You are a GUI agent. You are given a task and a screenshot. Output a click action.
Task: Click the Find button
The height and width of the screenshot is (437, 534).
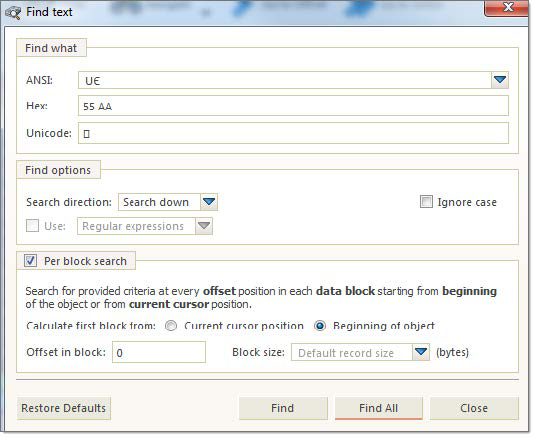pyautogui.click(x=283, y=408)
